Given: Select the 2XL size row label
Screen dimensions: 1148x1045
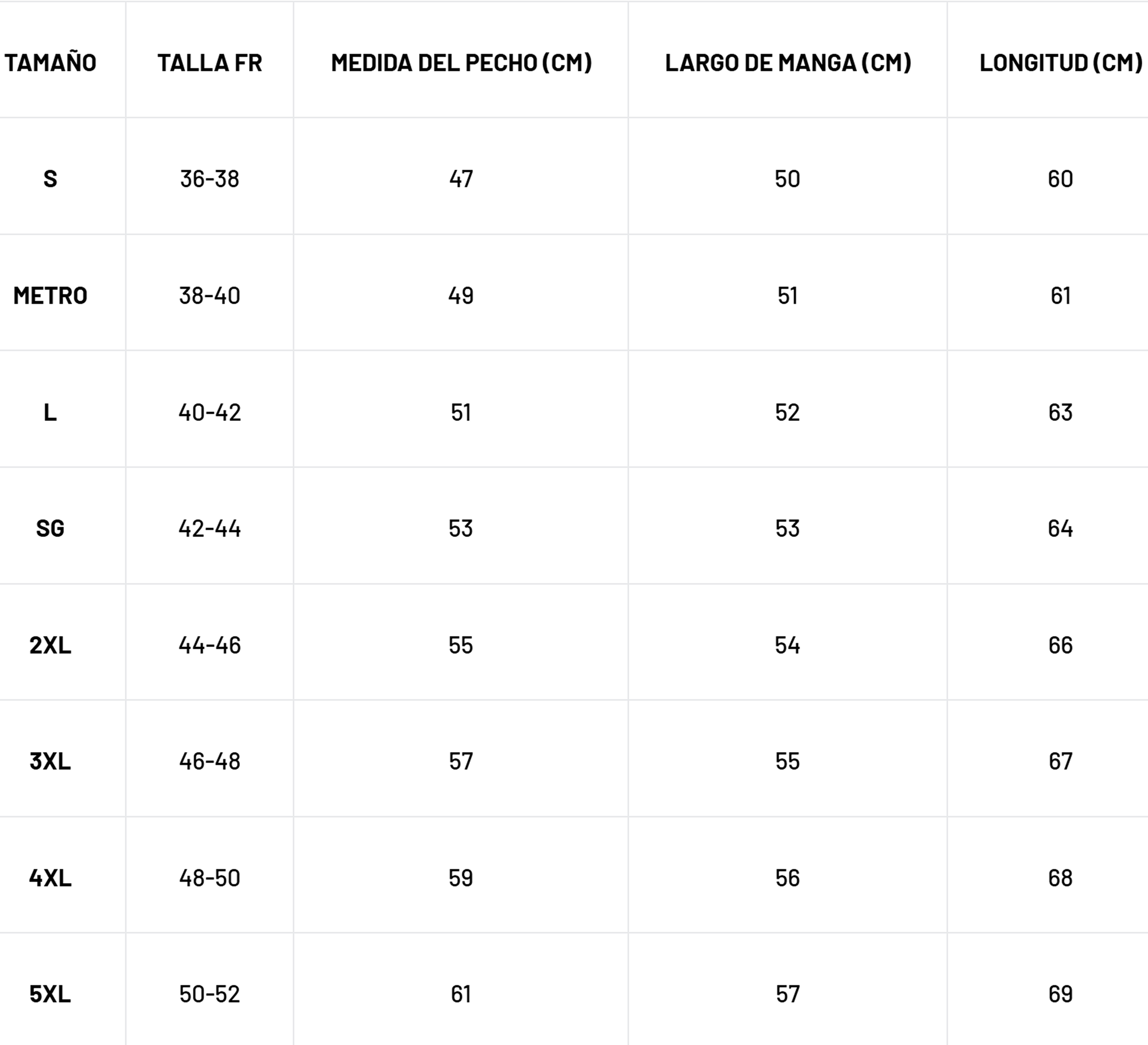Looking at the screenshot, I should (x=50, y=645).
